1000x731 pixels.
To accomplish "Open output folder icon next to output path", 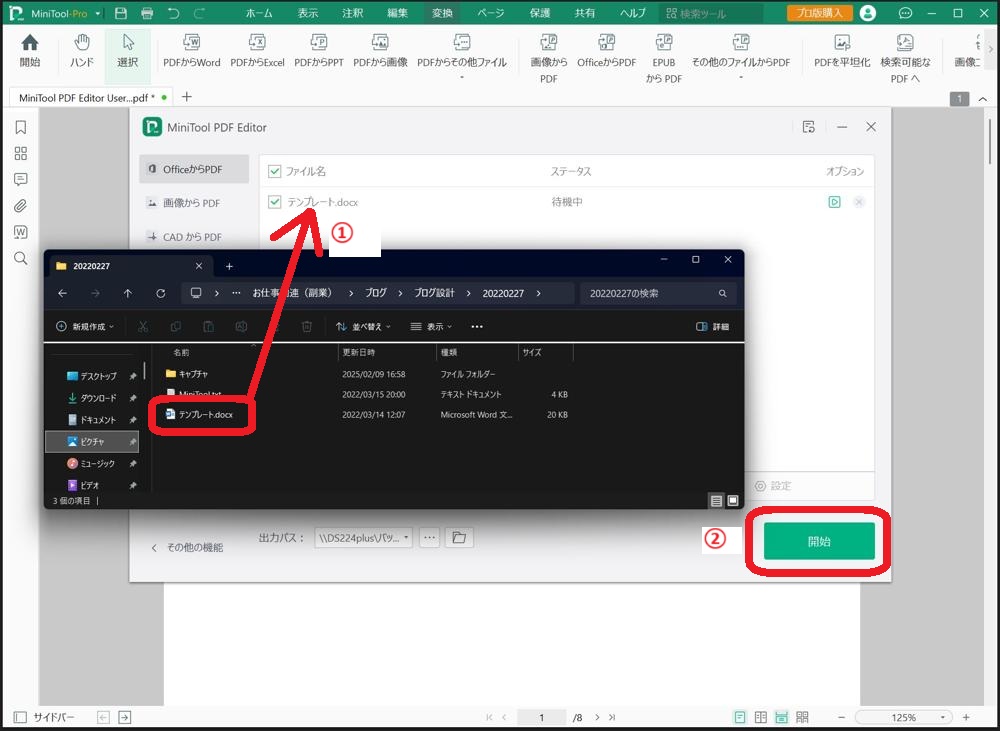I will pos(459,538).
